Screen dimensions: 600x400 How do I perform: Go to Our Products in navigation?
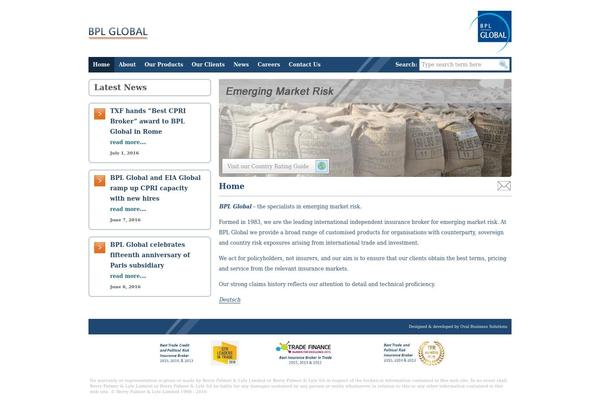164,65
